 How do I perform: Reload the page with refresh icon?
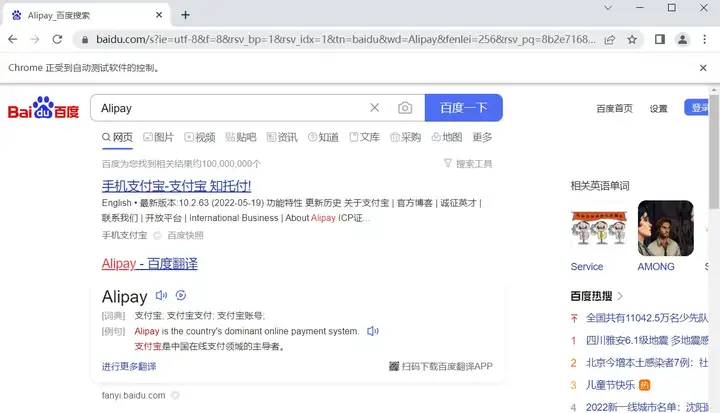coord(57,40)
